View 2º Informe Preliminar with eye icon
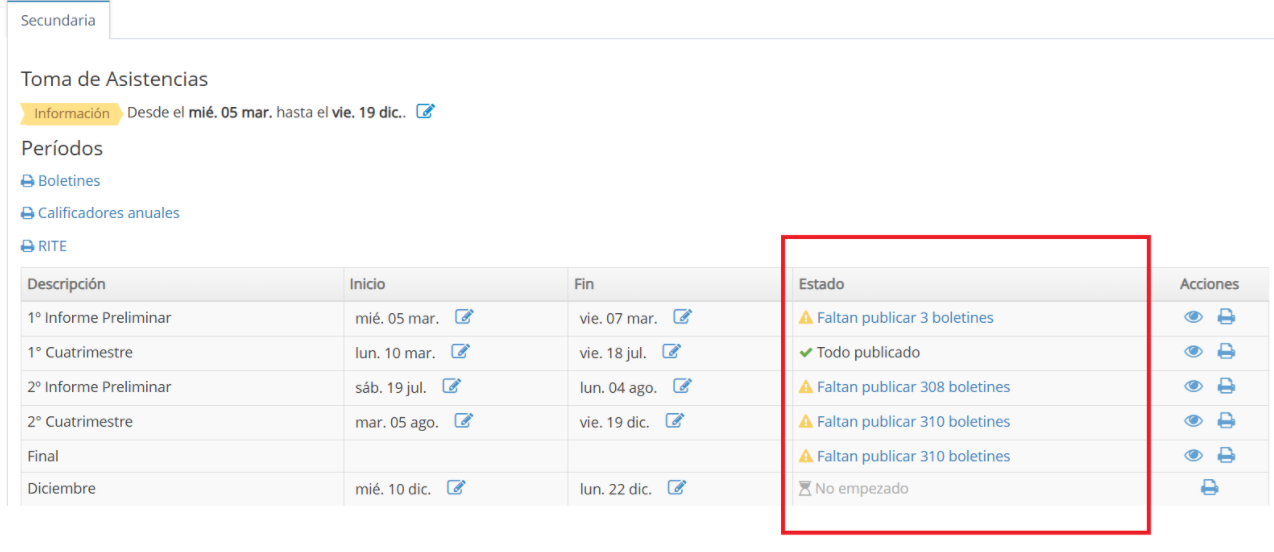1274x552 pixels. [x=1193, y=386]
